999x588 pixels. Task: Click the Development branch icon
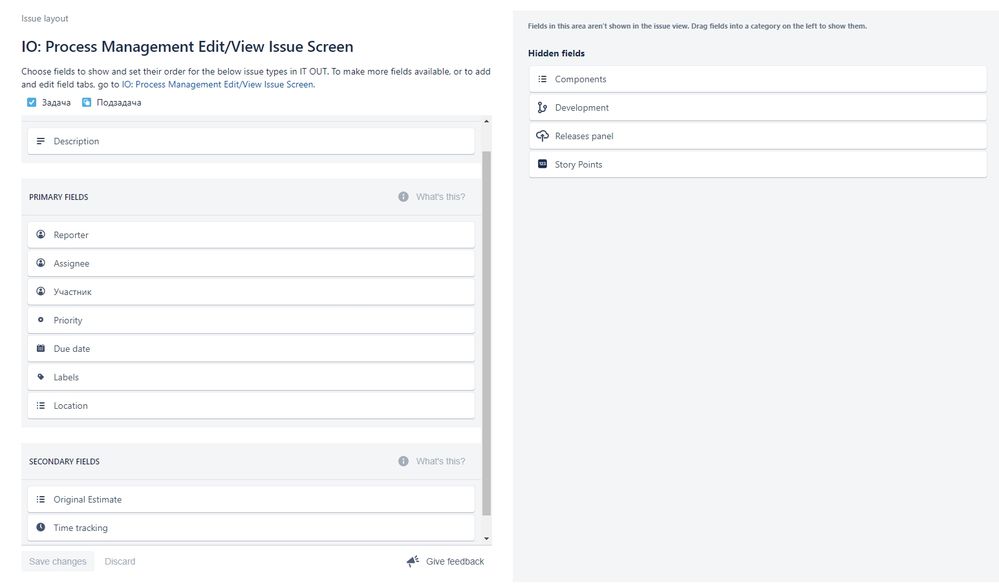pyautogui.click(x=541, y=107)
